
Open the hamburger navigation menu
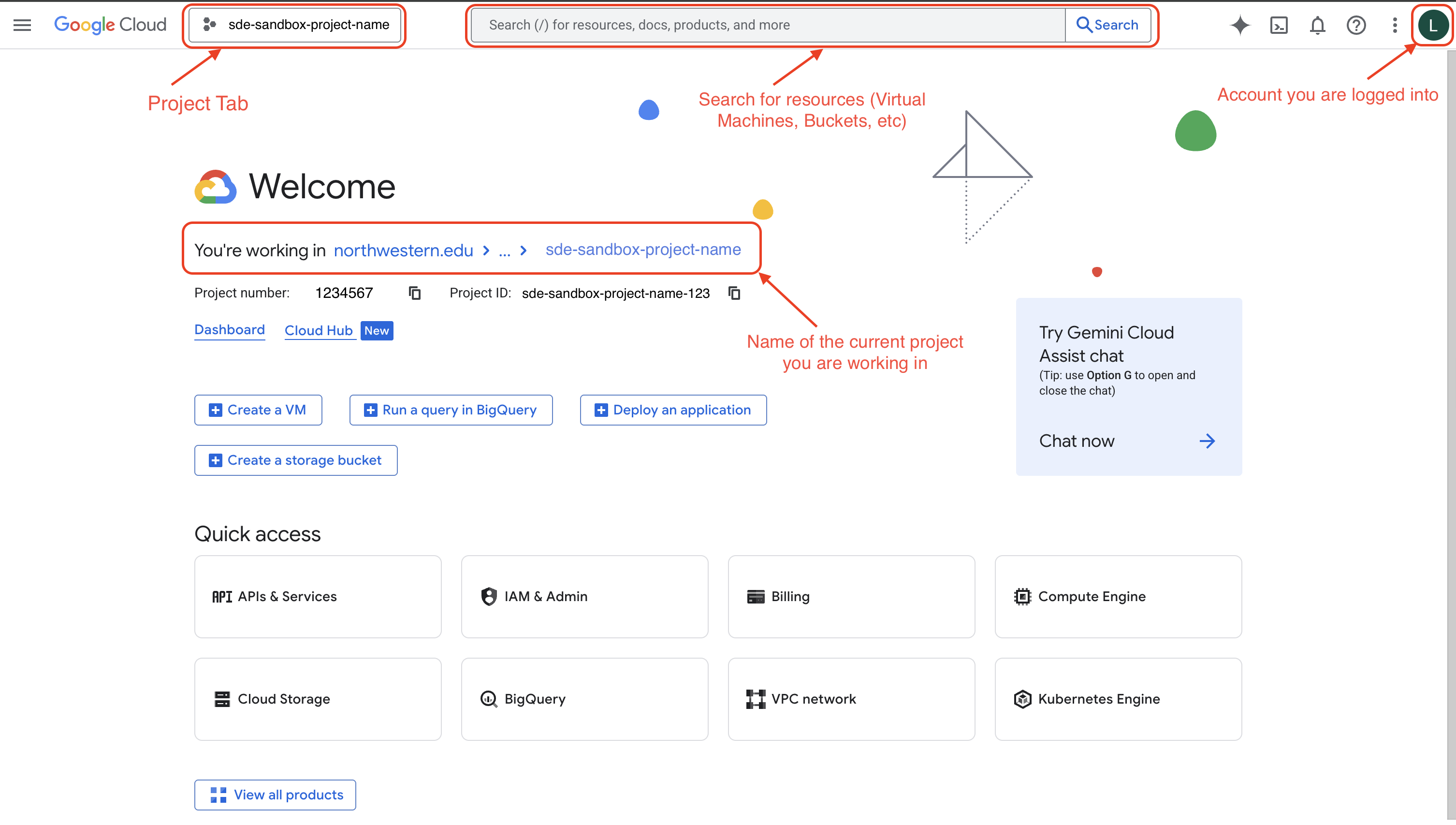pos(22,25)
